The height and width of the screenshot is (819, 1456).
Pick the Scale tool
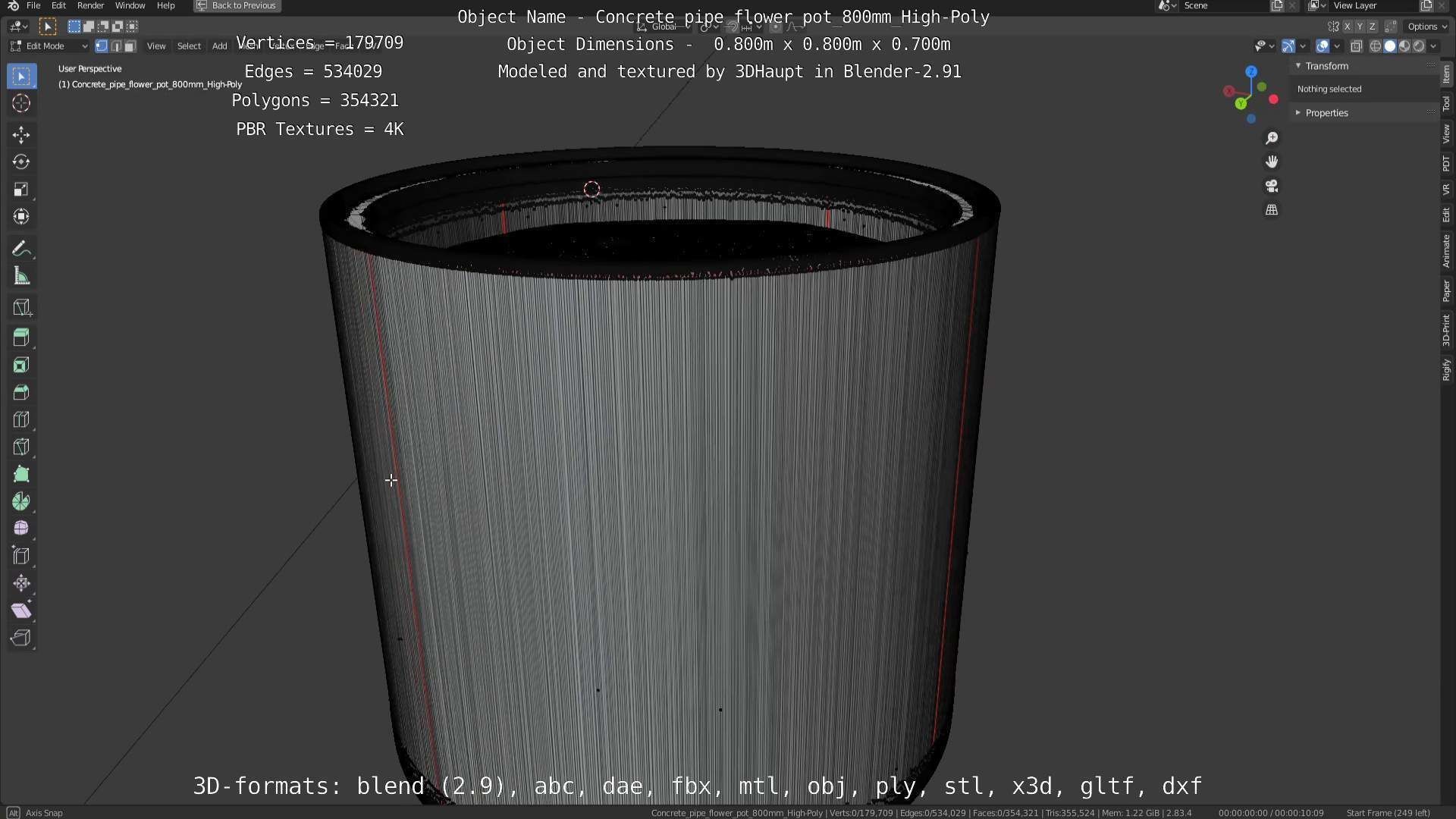point(21,190)
